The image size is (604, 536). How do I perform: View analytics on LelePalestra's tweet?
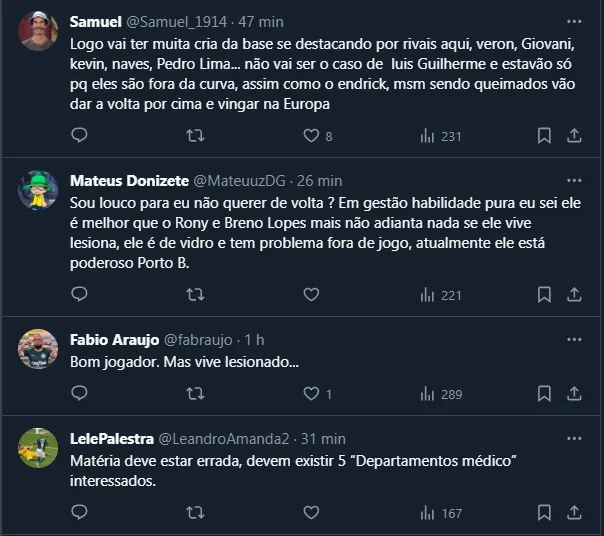[427, 513]
